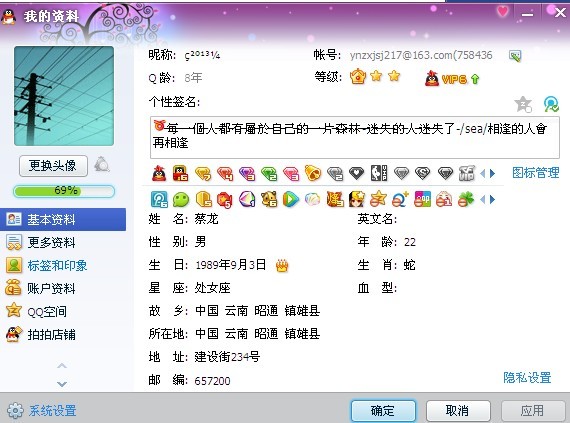Click the gray star icon above signature box
The image size is (570, 423).
point(523,105)
